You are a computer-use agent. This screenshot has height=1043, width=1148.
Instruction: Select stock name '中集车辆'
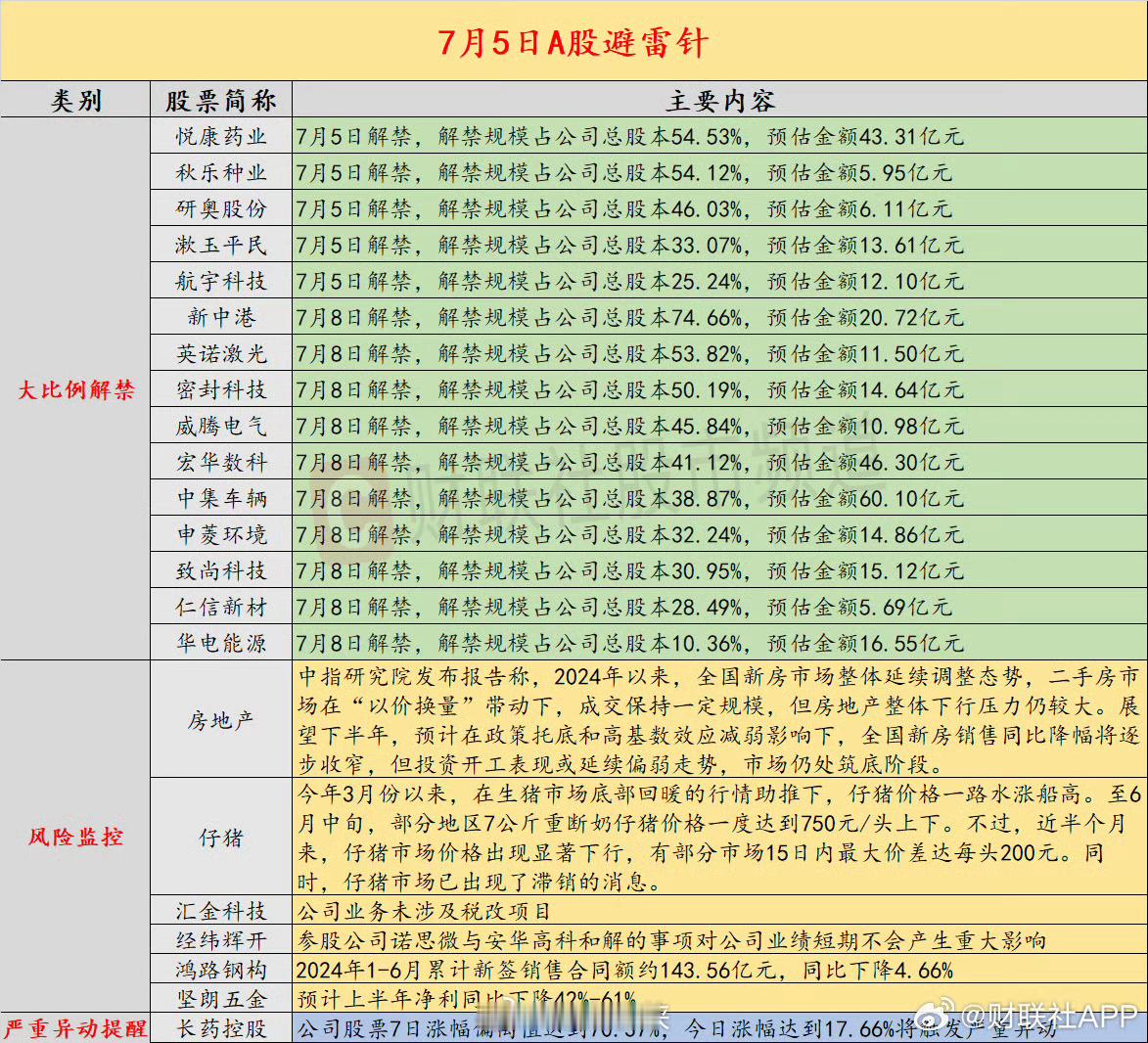coord(221,498)
